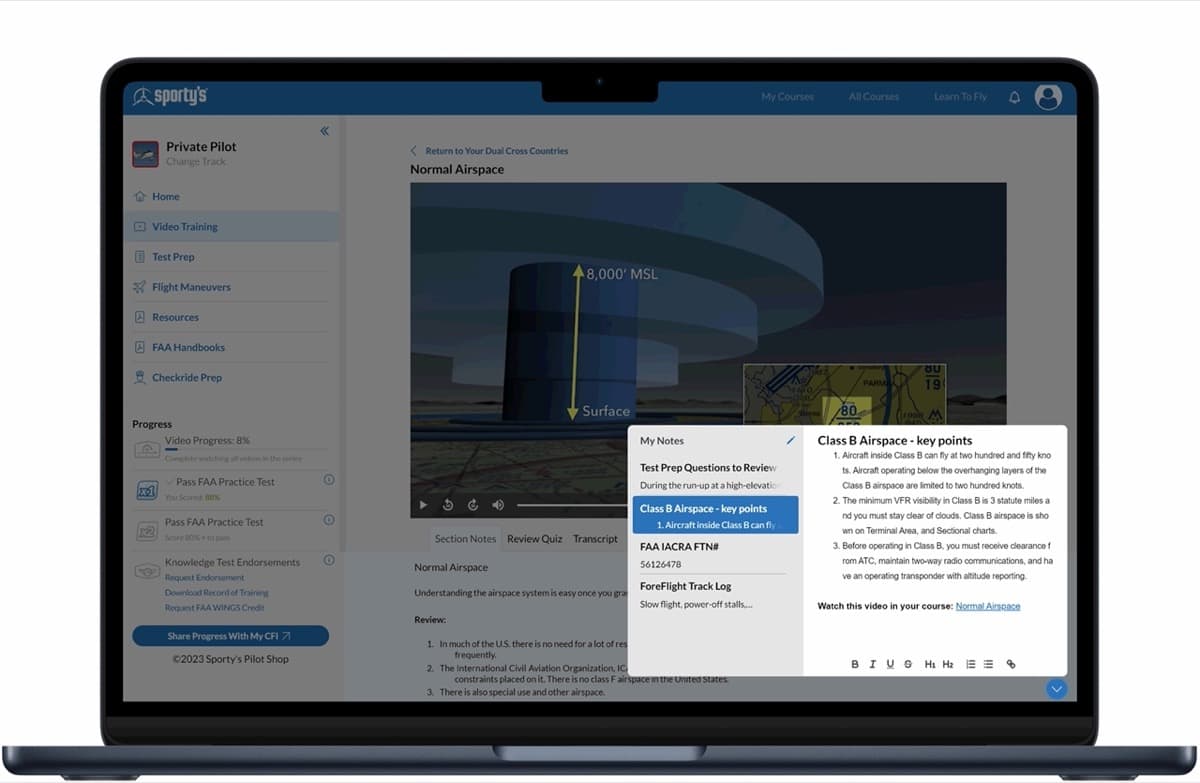The image size is (1200, 783).
Task: Click the Private Pilot course thumbnail
Action: pyautogui.click(x=145, y=153)
